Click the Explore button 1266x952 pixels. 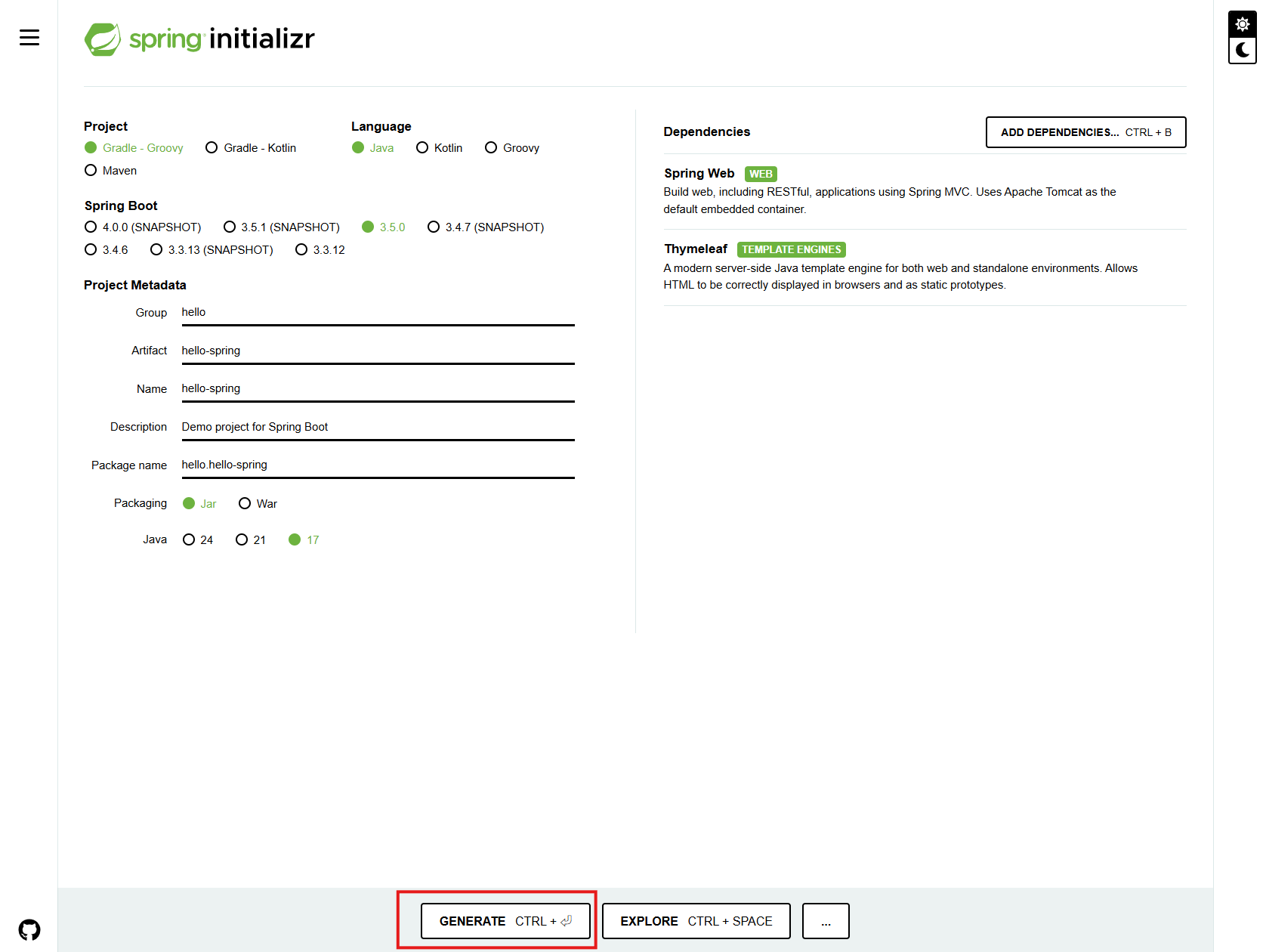coord(696,921)
